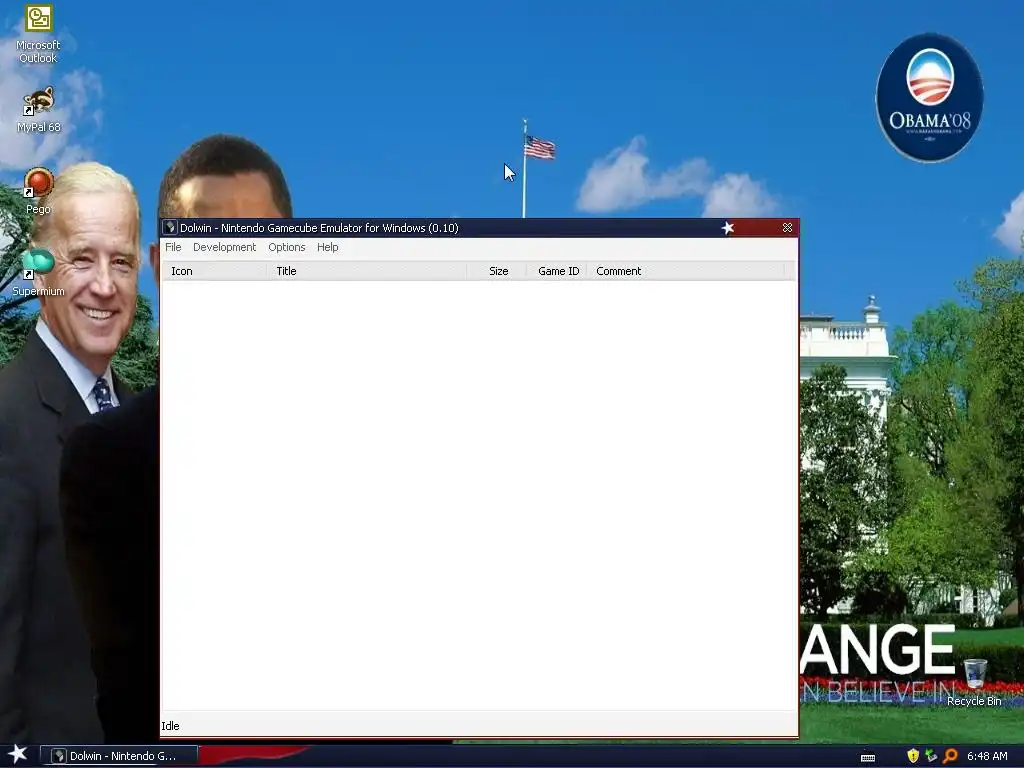The height and width of the screenshot is (768, 1024).
Task: Open the Microsoft Outlook desktop icon
Action: tap(38, 34)
